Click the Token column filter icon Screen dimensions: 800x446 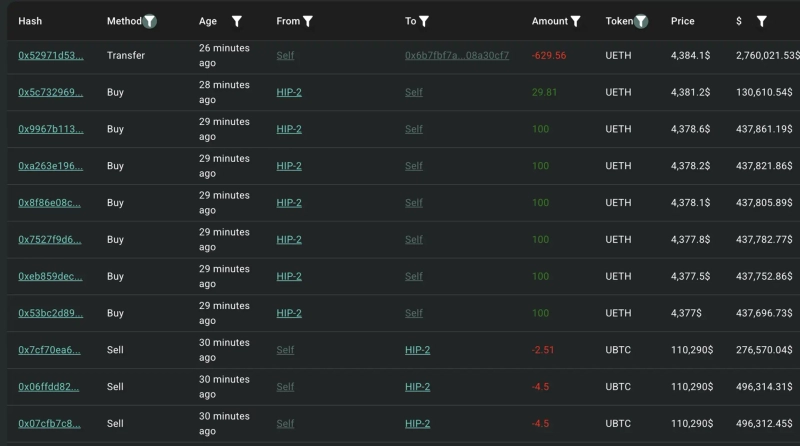coord(641,21)
